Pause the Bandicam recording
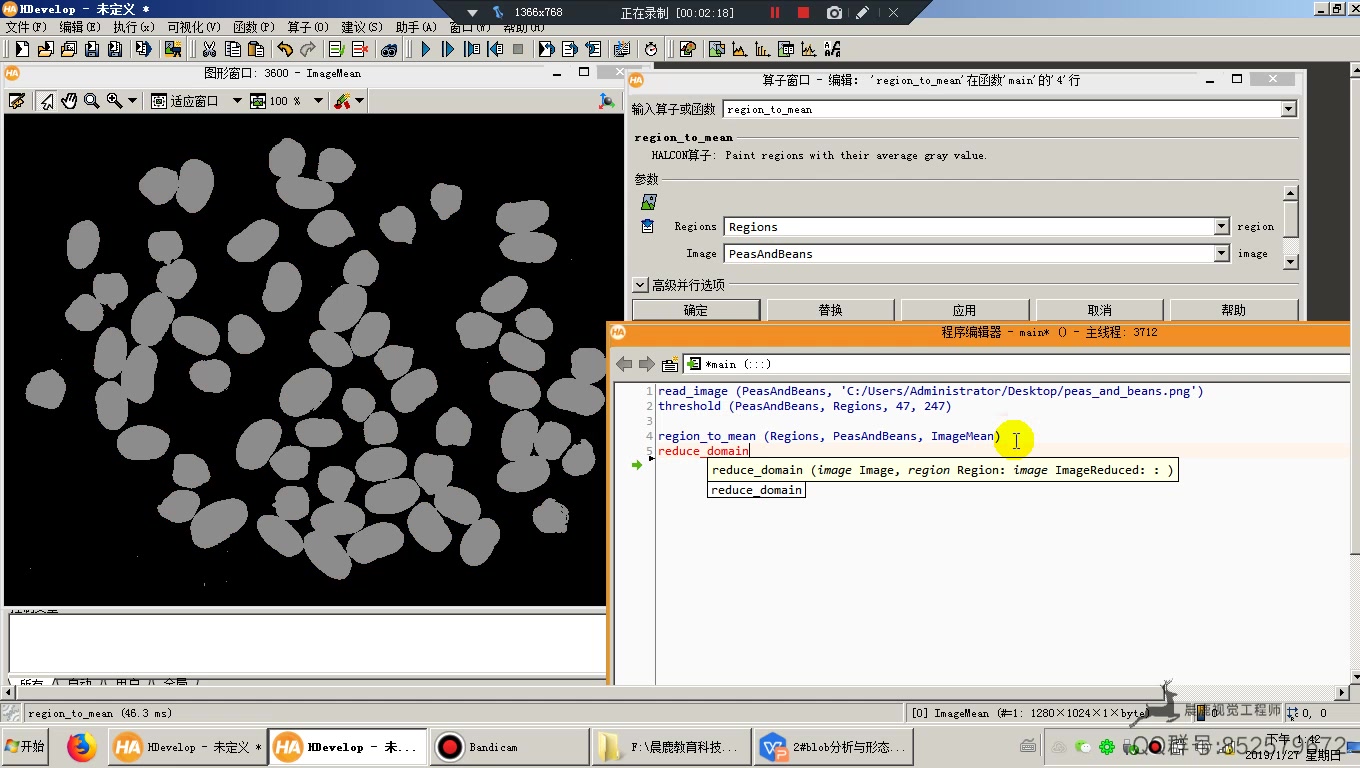 click(x=774, y=13)
